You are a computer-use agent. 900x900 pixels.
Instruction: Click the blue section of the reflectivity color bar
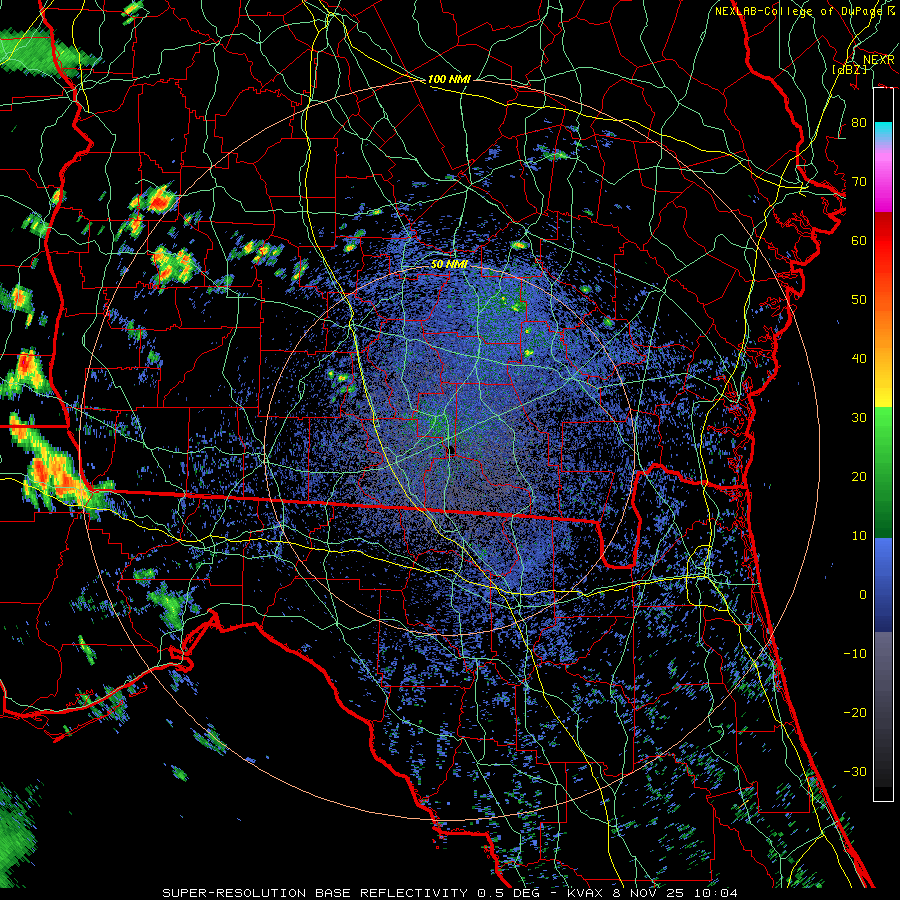883,584
